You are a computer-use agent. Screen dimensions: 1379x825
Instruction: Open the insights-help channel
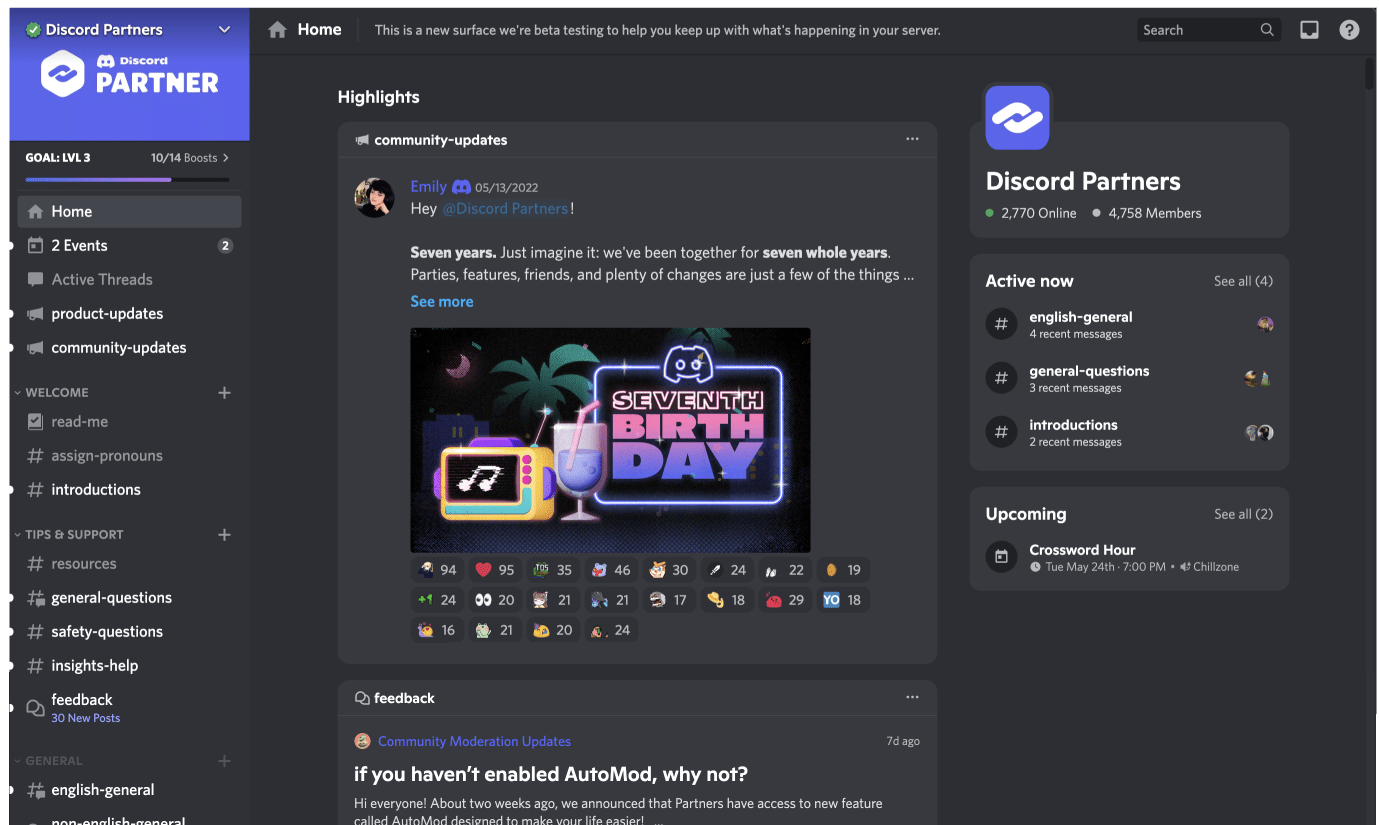129,666
